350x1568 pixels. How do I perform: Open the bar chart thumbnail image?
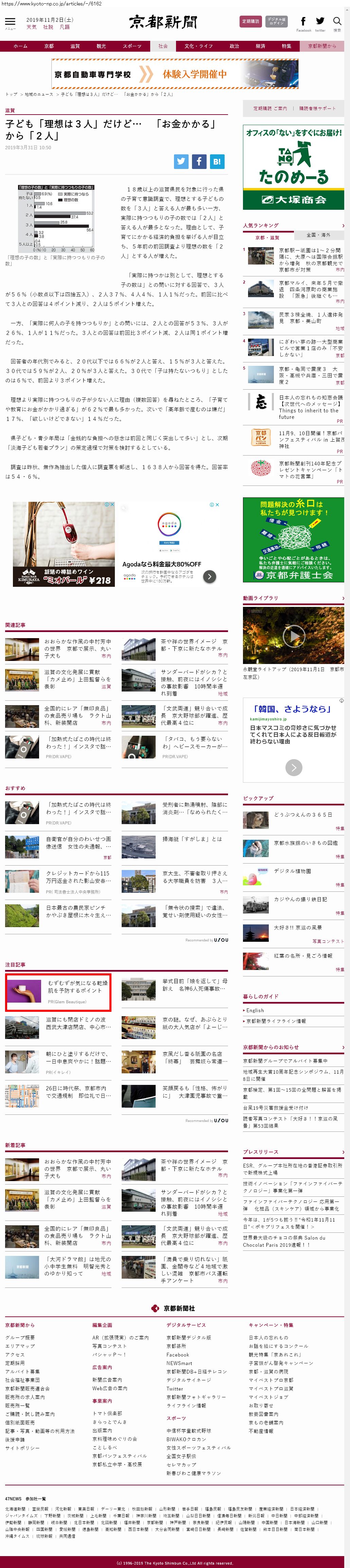coord(56,219)
